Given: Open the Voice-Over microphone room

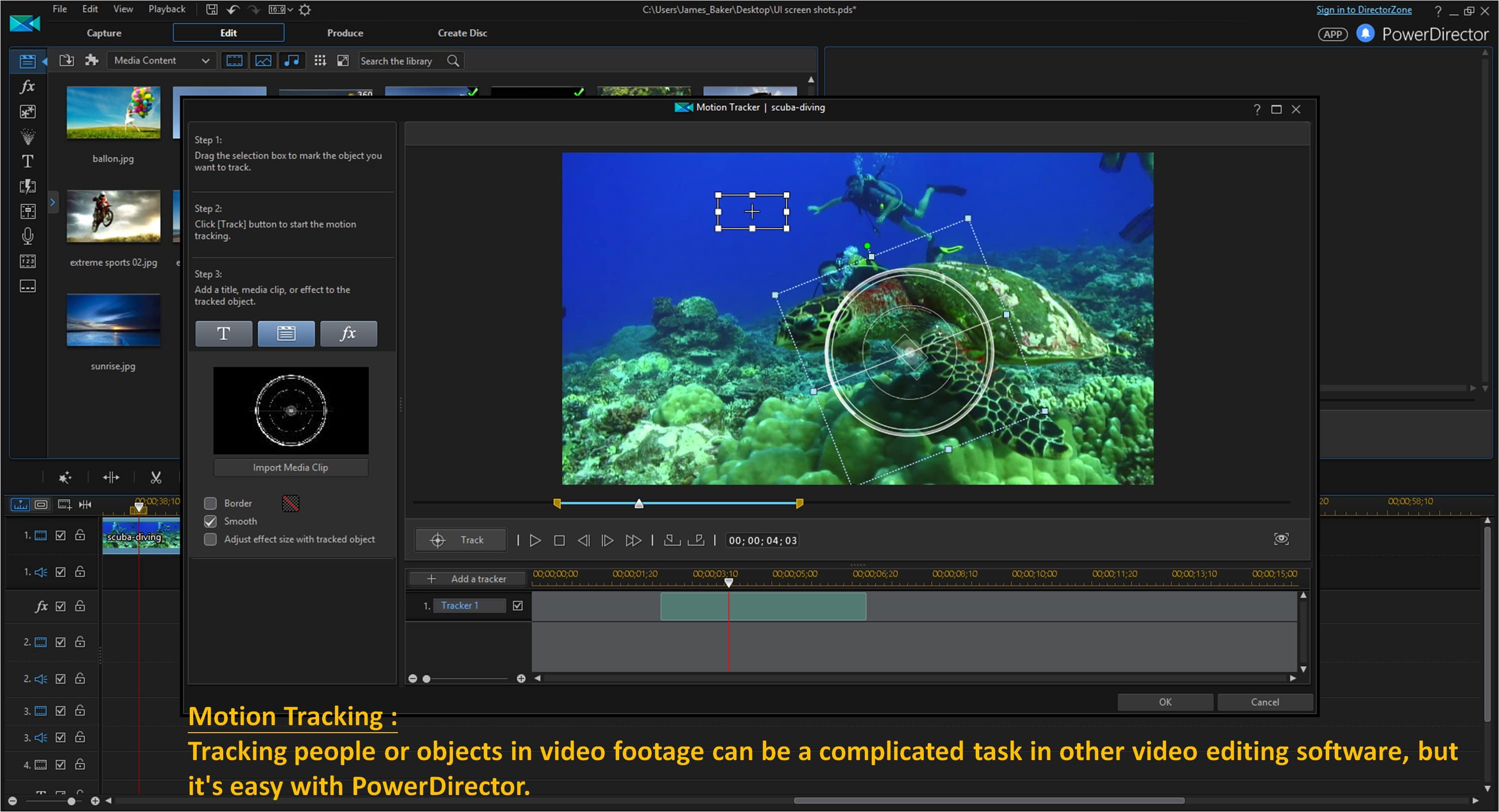Looking at the screenshot, I should [x=27, y=236].
